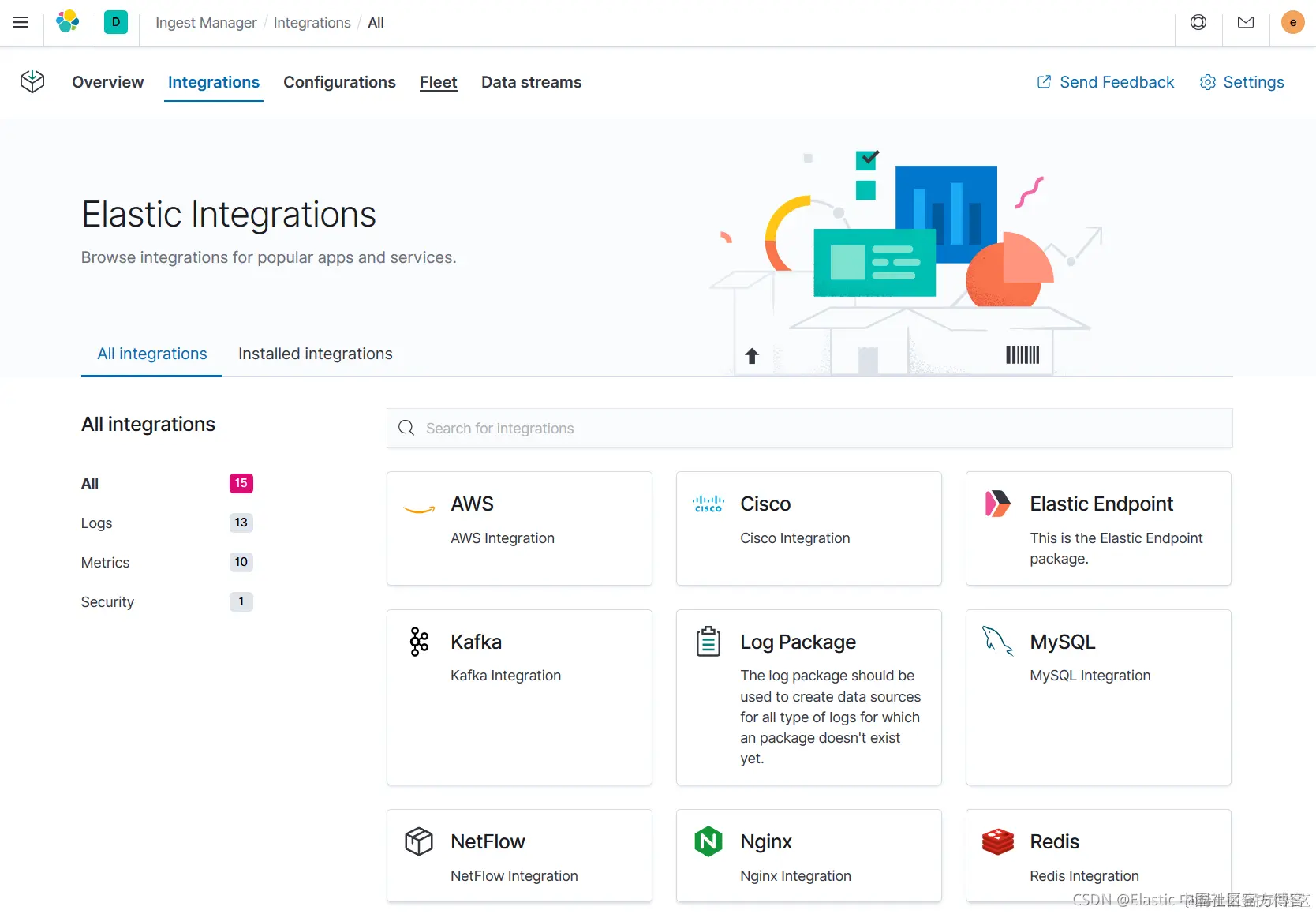This screenshot has width=1316, height=914.
Task: Select the All integrations tab
Action: pyautogui.click(x=152, y=354)
